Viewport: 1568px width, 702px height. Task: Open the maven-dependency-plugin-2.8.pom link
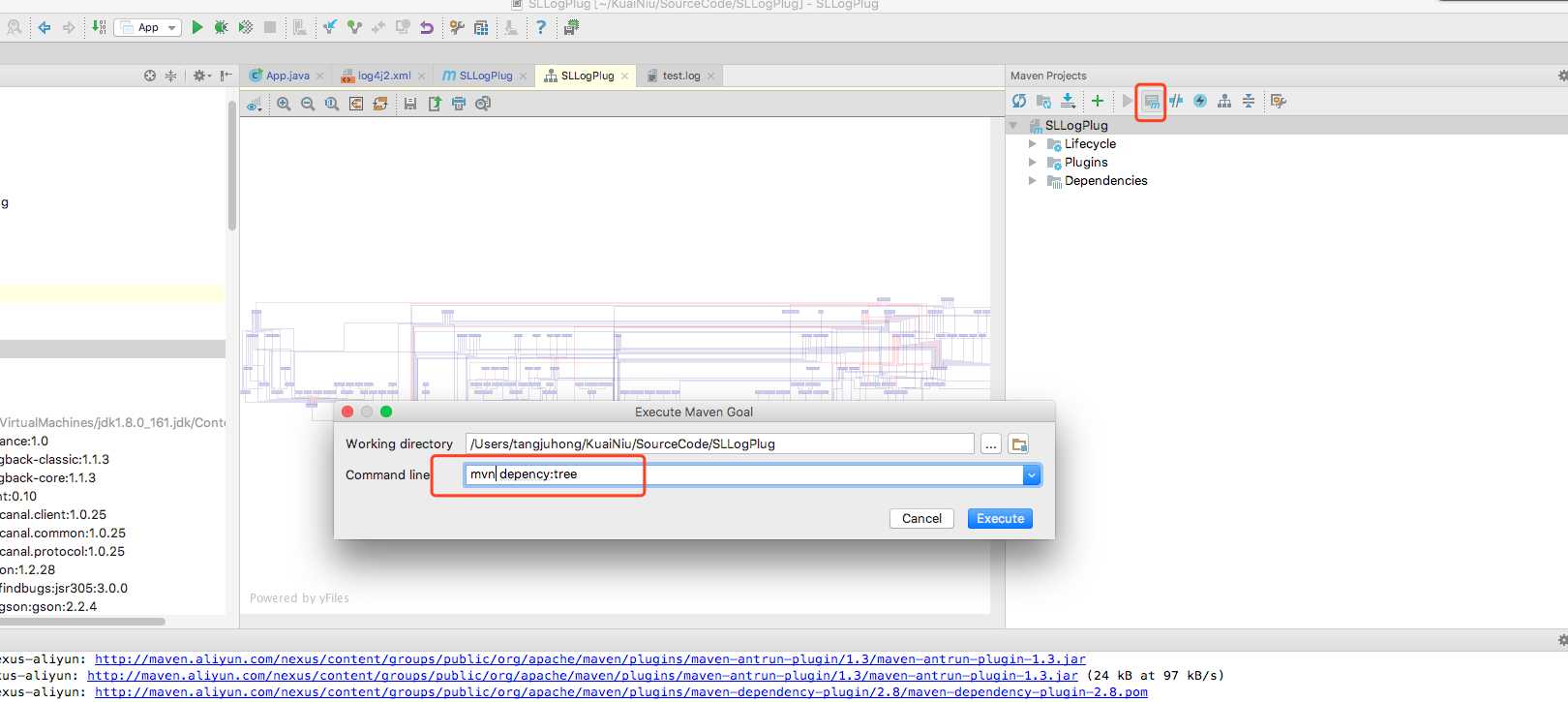point(621,692)
